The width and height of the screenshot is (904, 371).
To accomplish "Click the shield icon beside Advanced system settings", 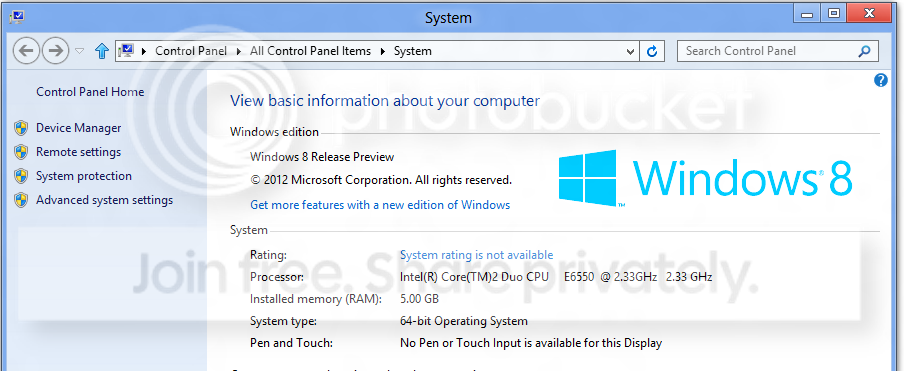I will click(x=21, y=200).
